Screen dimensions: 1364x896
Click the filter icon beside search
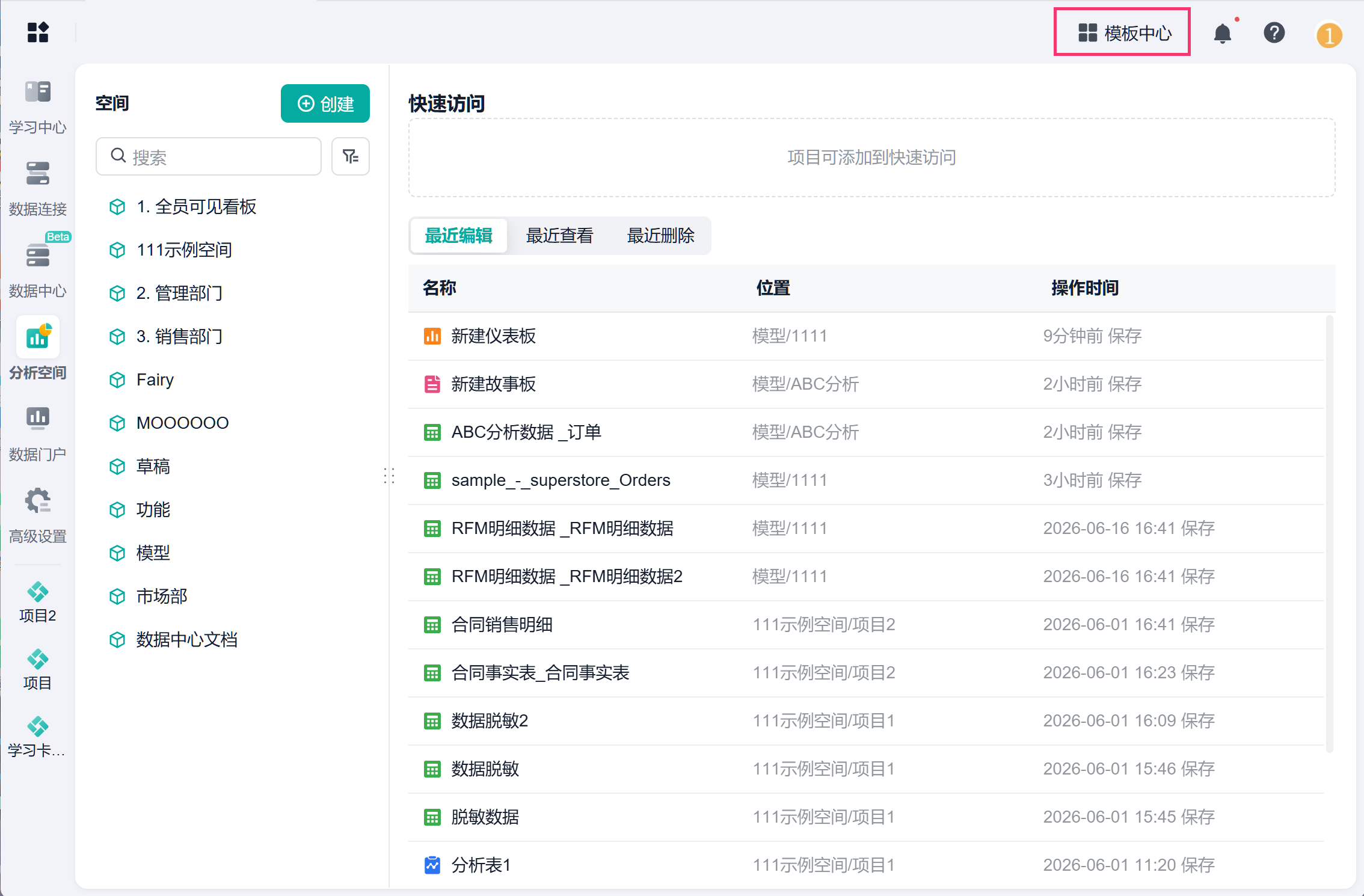pos(351,156)
